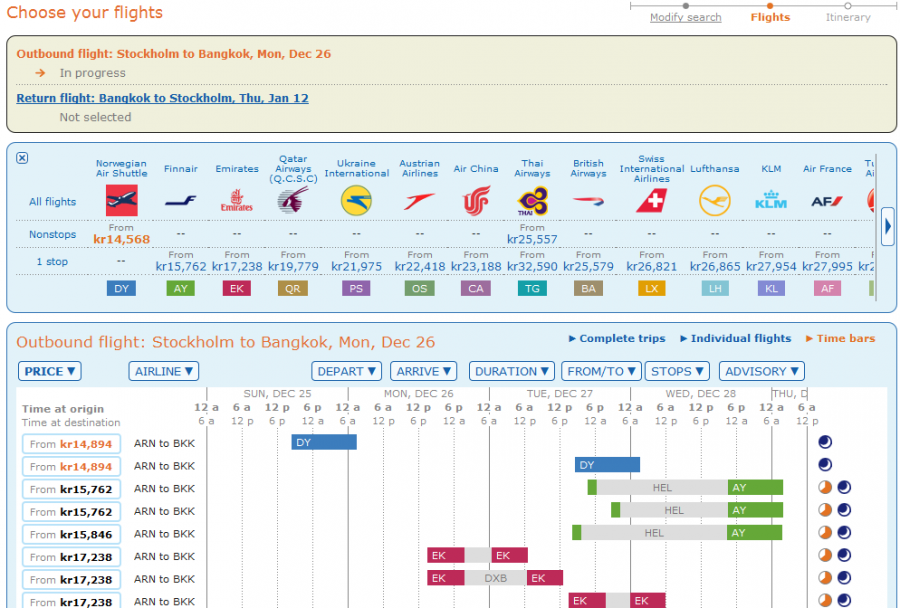Open the STOPS filter dropdown
The height and width of the screenshot is (608, 900).
(676, 371)
